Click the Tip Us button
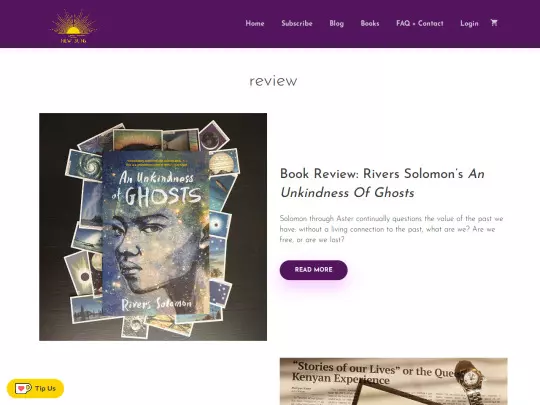Image resolution: width=540 pixels, height=405 pixels. point(35,388)
